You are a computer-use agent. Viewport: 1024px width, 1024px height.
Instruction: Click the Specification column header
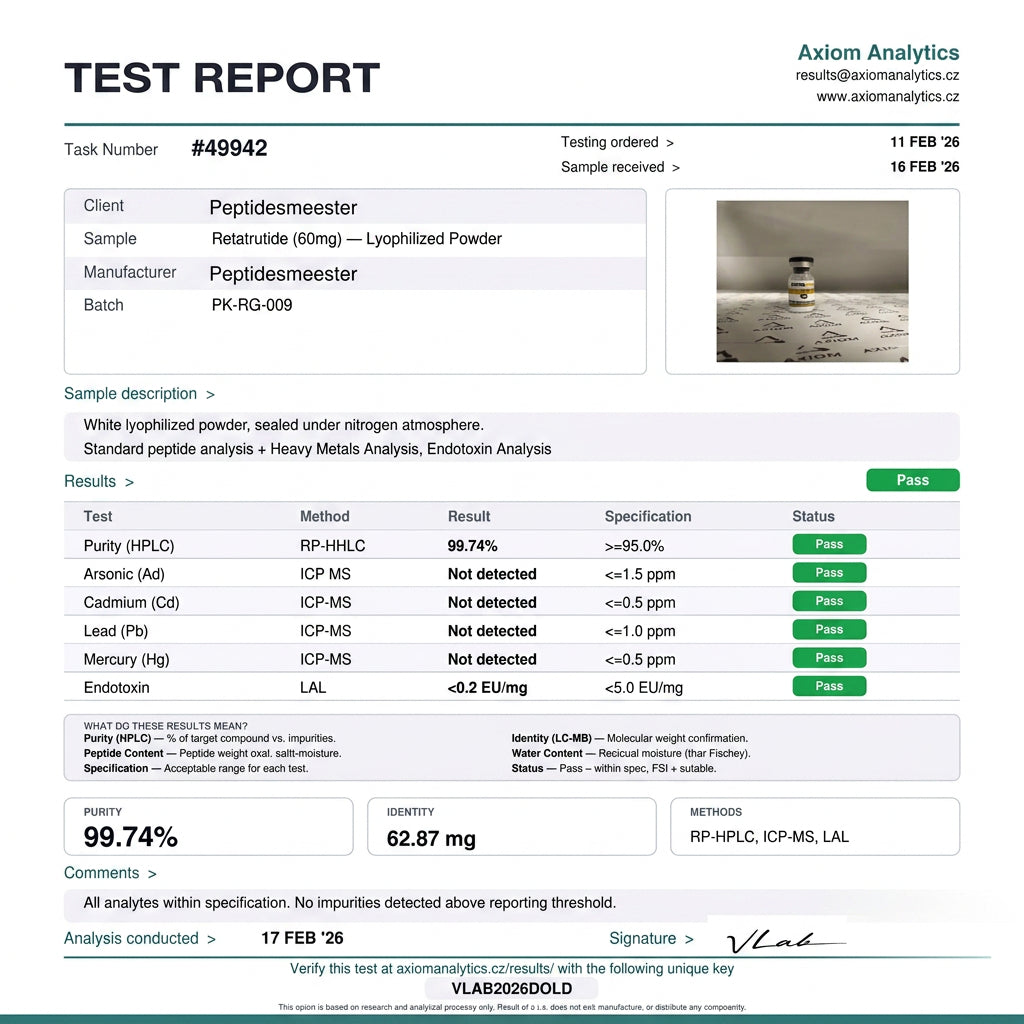pos(647,517)
